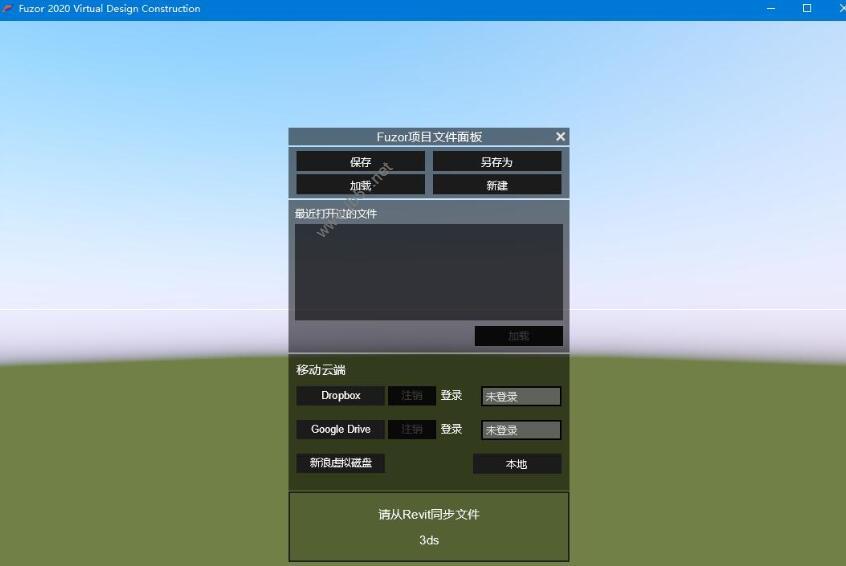This screenshot has height=566, width=846.
Task: Click the 新建 (New) button
Action: pos(497,185)
